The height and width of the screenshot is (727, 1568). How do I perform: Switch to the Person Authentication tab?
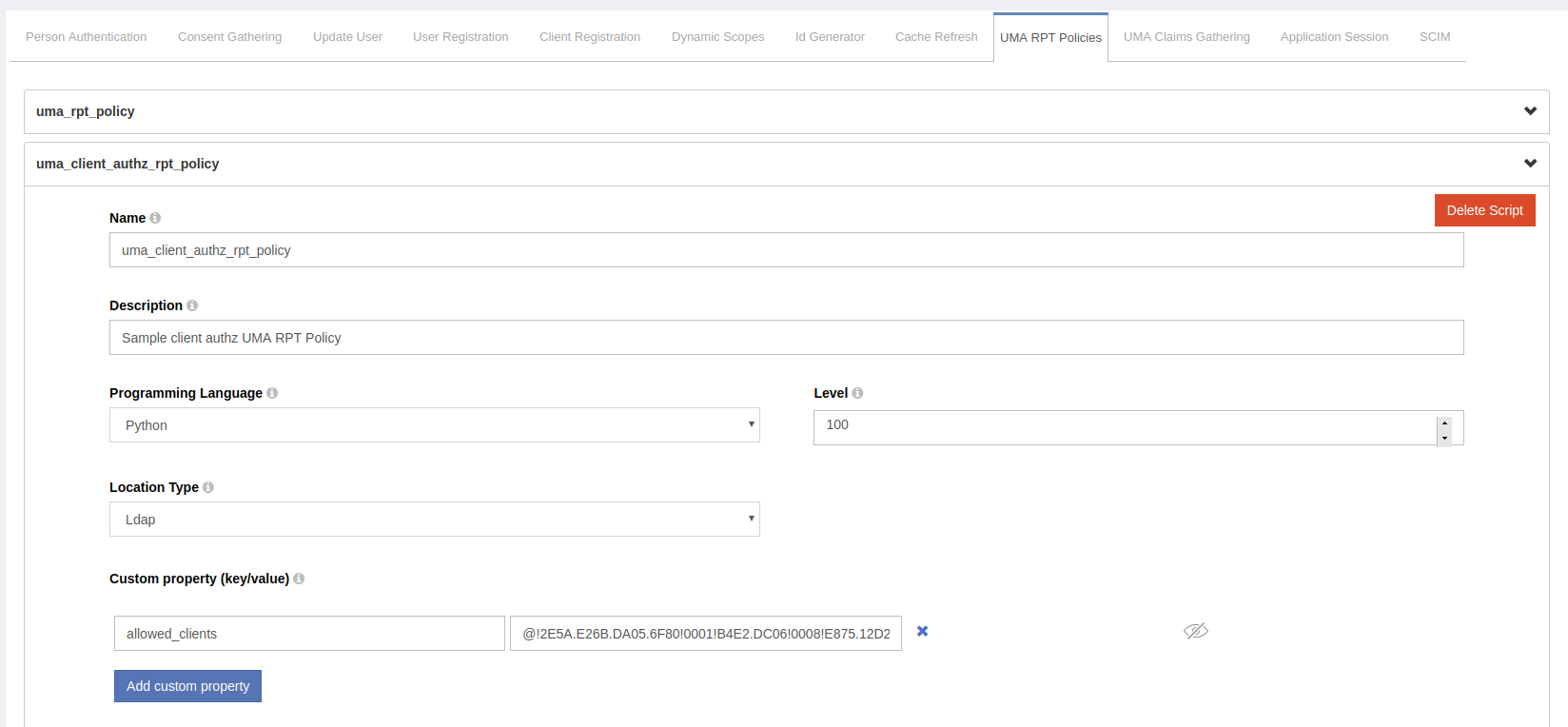tap(86, 37)
